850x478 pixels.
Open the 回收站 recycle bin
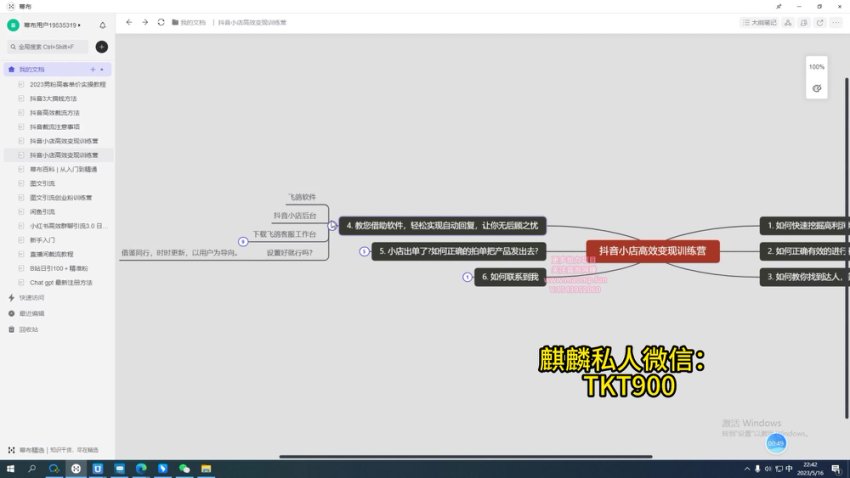[x=28, y=329]
